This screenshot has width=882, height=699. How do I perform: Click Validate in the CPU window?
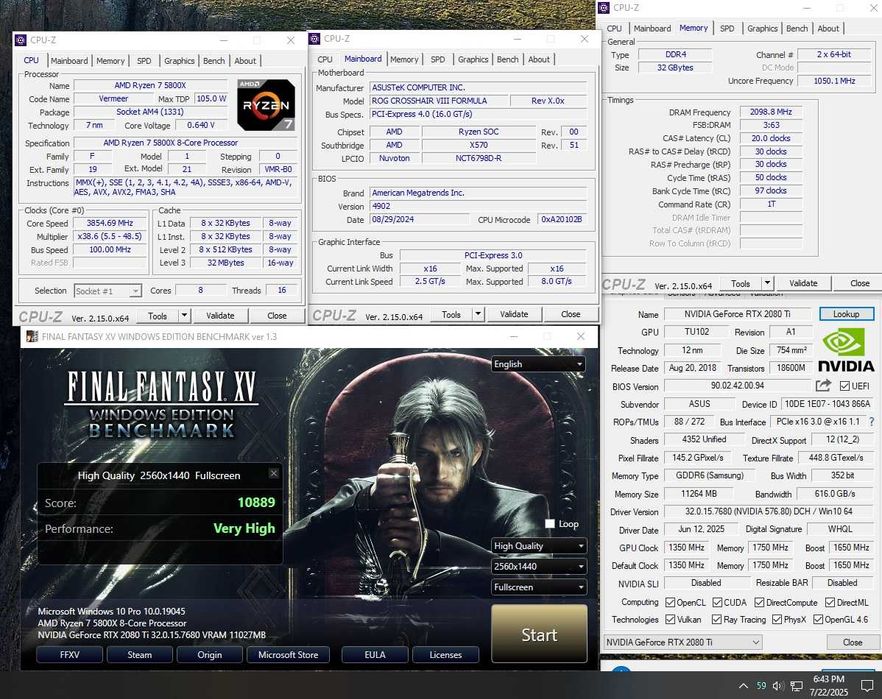coord(220,315)
